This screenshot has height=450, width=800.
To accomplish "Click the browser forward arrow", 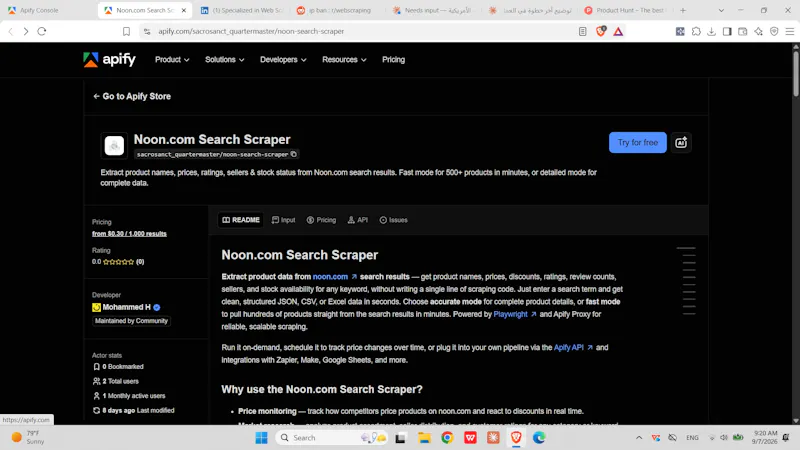I will 26,31.
